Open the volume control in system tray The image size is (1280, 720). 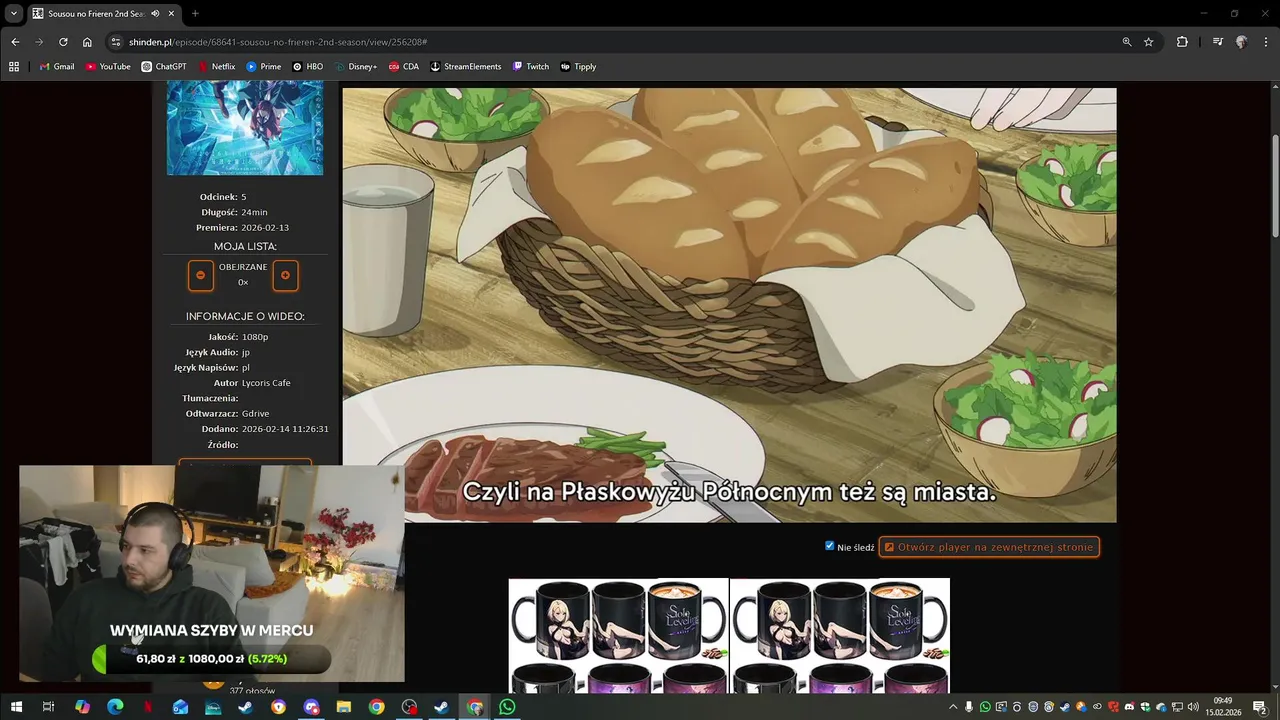click(x=1193, y=707)
